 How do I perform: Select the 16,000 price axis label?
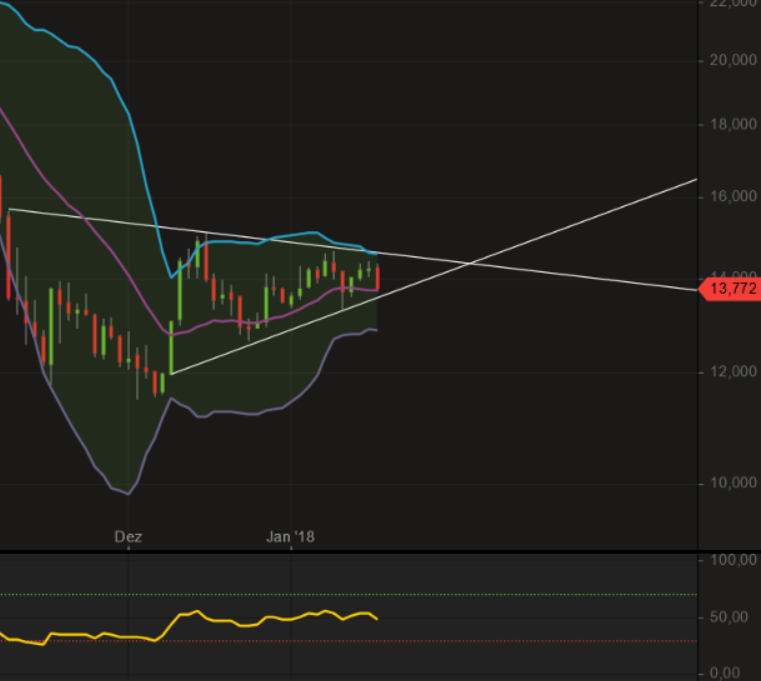[x=733, y=197]
